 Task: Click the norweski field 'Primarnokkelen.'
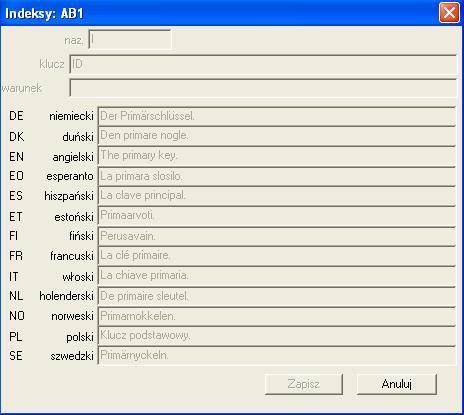277,316
